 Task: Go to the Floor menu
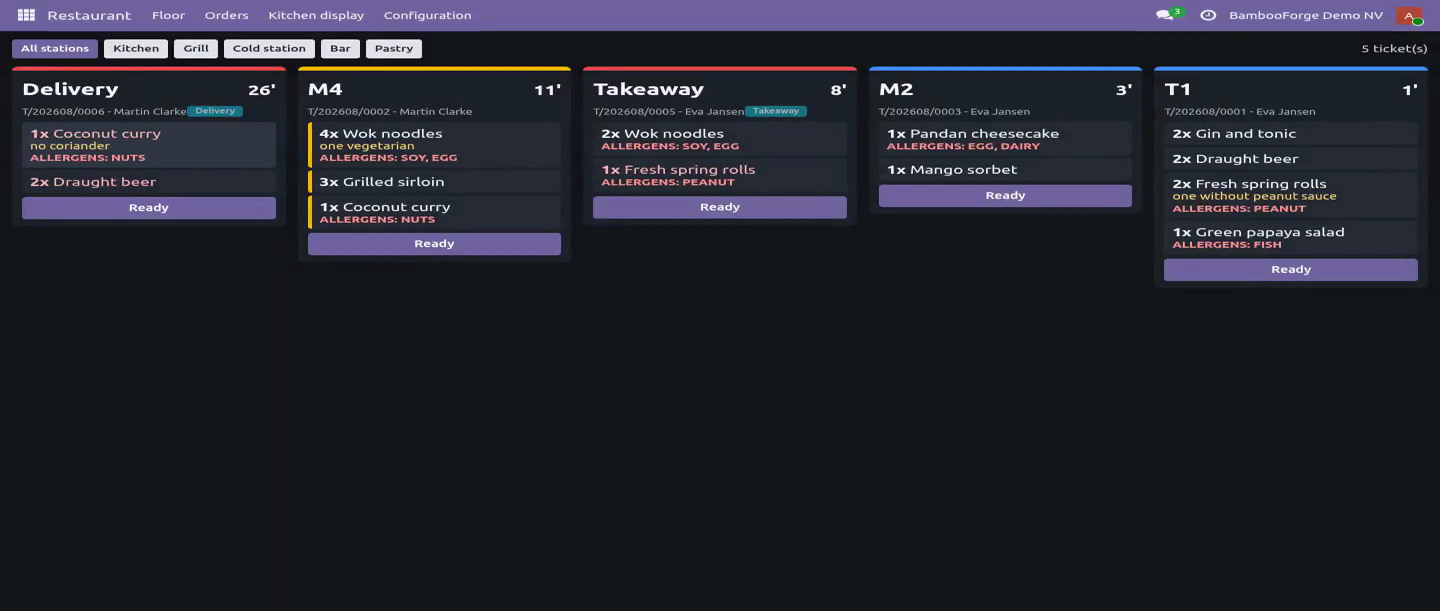tap(168, 15)
